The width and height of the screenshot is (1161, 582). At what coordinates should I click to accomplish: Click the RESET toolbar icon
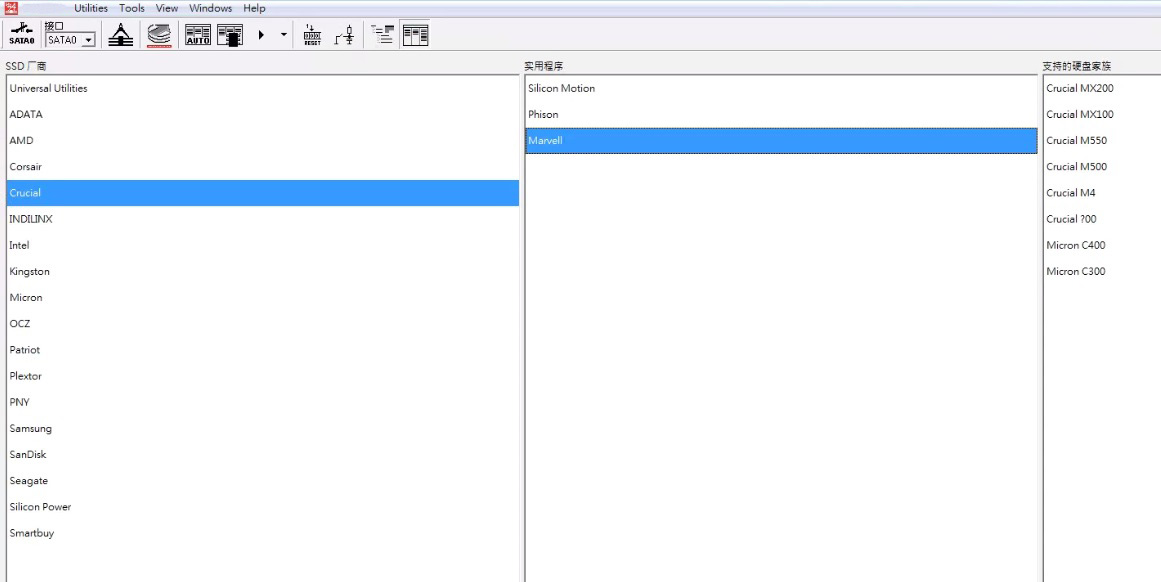[312, 35]
